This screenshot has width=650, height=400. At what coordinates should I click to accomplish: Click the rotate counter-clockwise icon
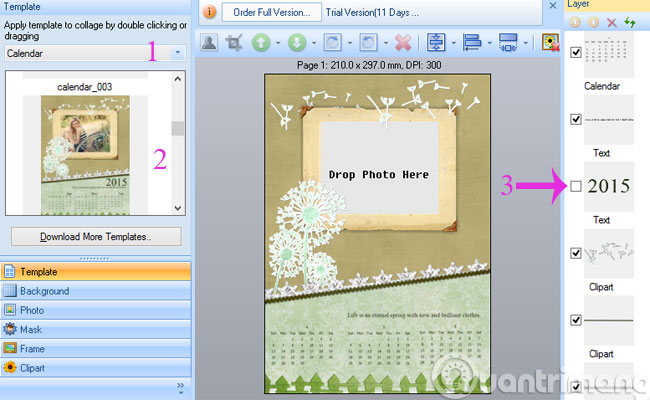point(369,43)
